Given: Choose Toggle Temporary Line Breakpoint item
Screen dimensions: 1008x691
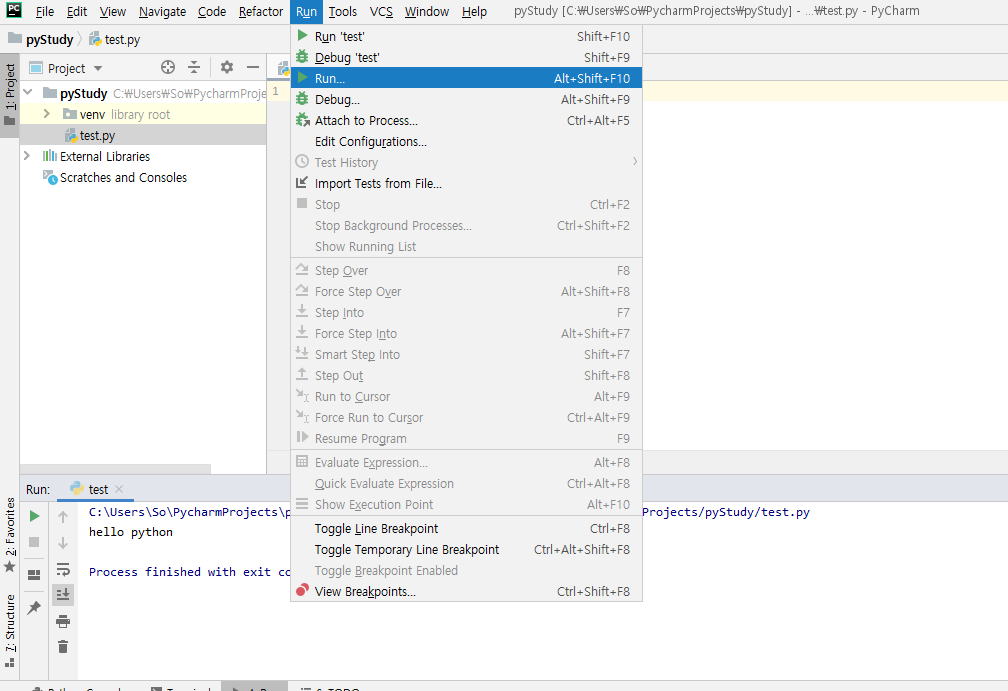Looking at the screenshot, I should point(466,550).
